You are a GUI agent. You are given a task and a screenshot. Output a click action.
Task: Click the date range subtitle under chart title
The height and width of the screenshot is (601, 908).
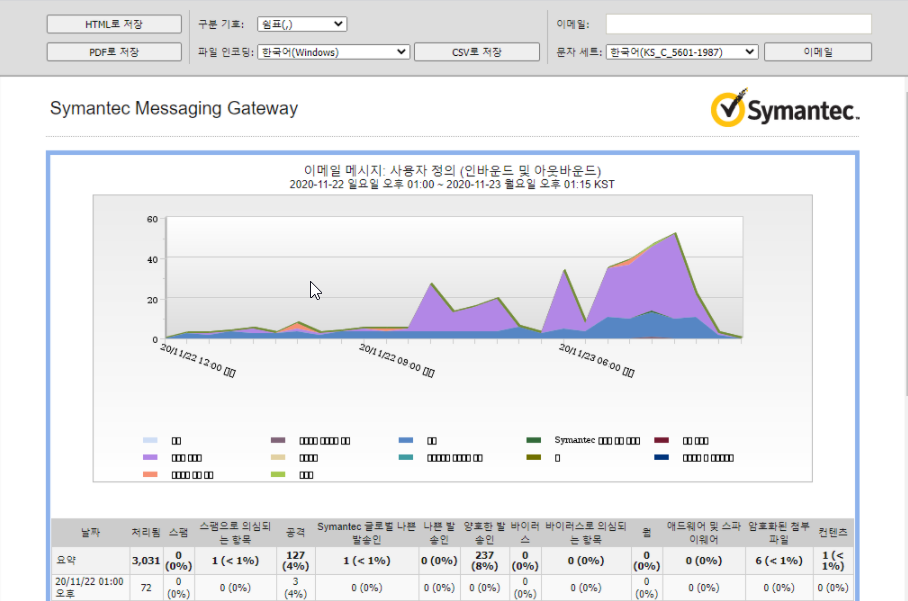point(452,184)
